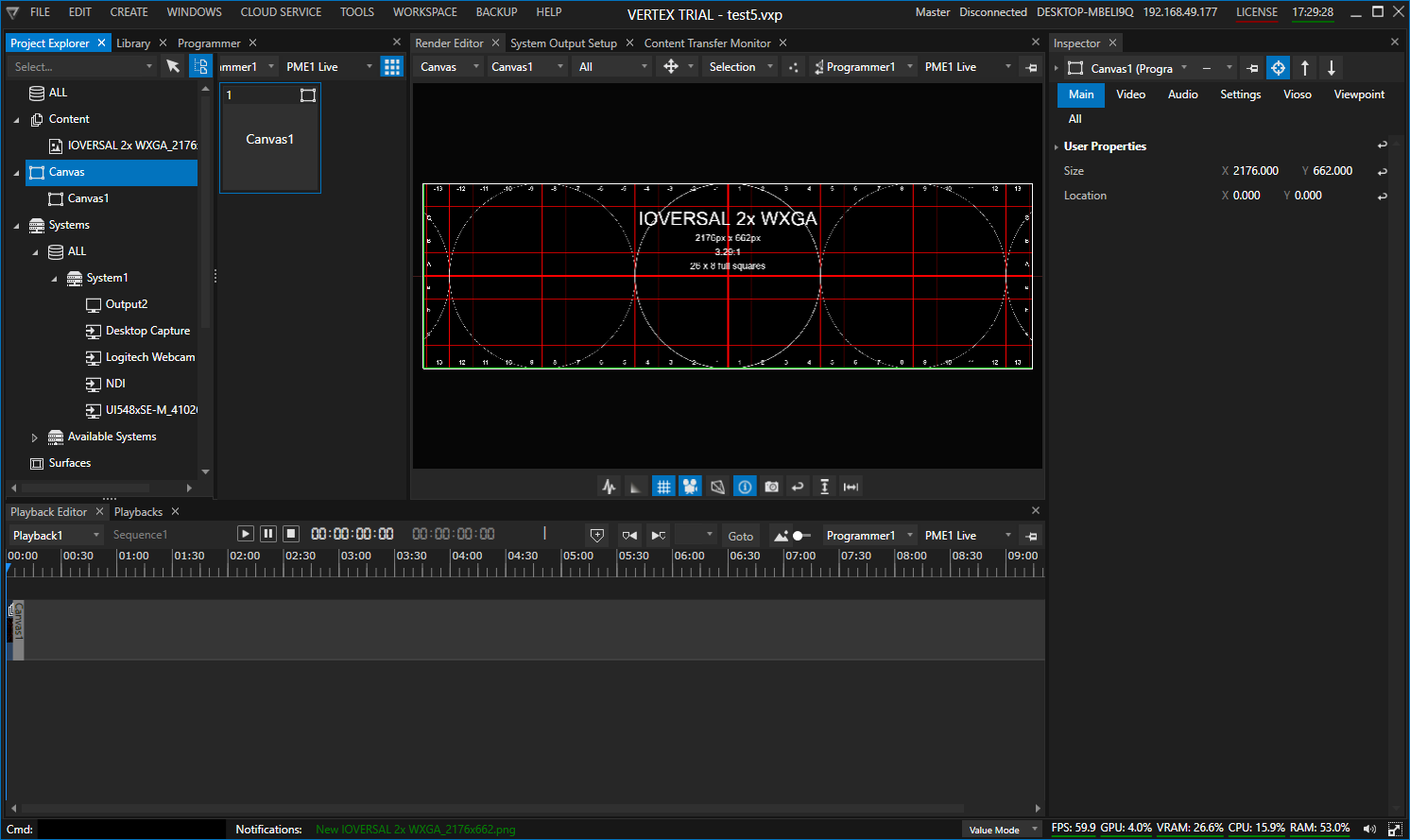The image size is (1410, 840).
Task: Click the up arrow icon in Inspector
Action: (x=1305, y=68)
